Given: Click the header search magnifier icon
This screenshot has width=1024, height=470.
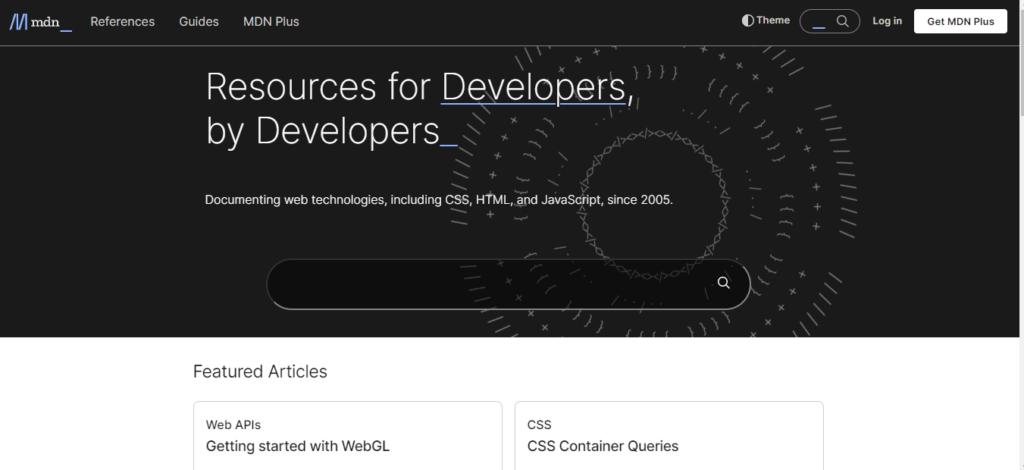Looking at the screenshot, I should coord(842,22).
